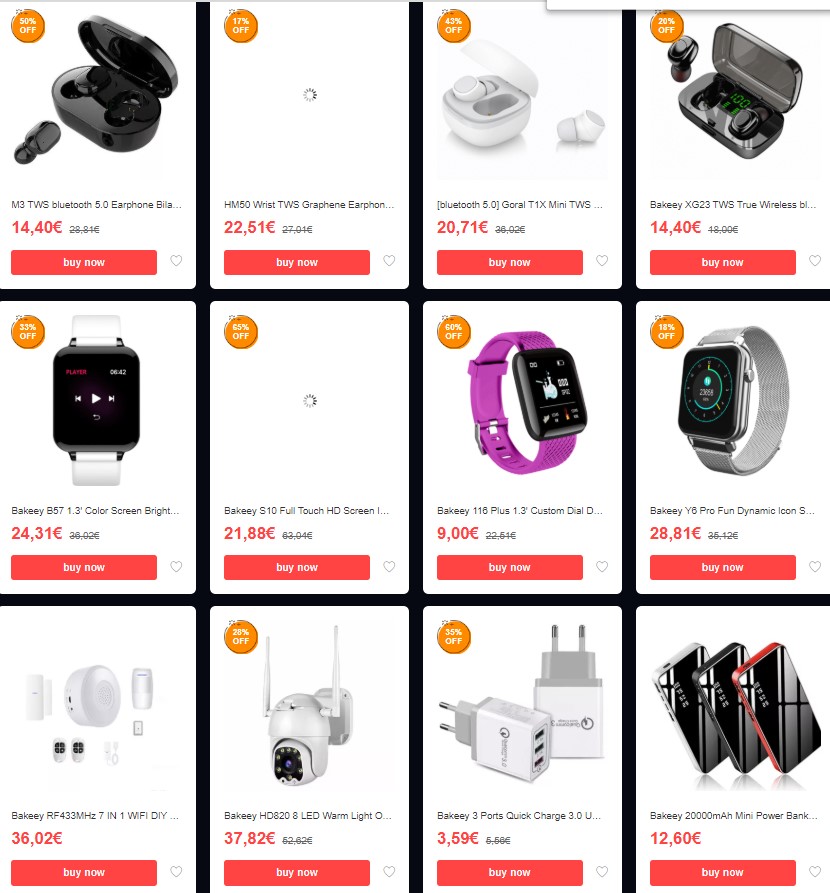The width and height of the screenshot is (830, 893).
Task: Favorite the M3 TWS earphone with heart icon
Action: (x=177, y=261)
